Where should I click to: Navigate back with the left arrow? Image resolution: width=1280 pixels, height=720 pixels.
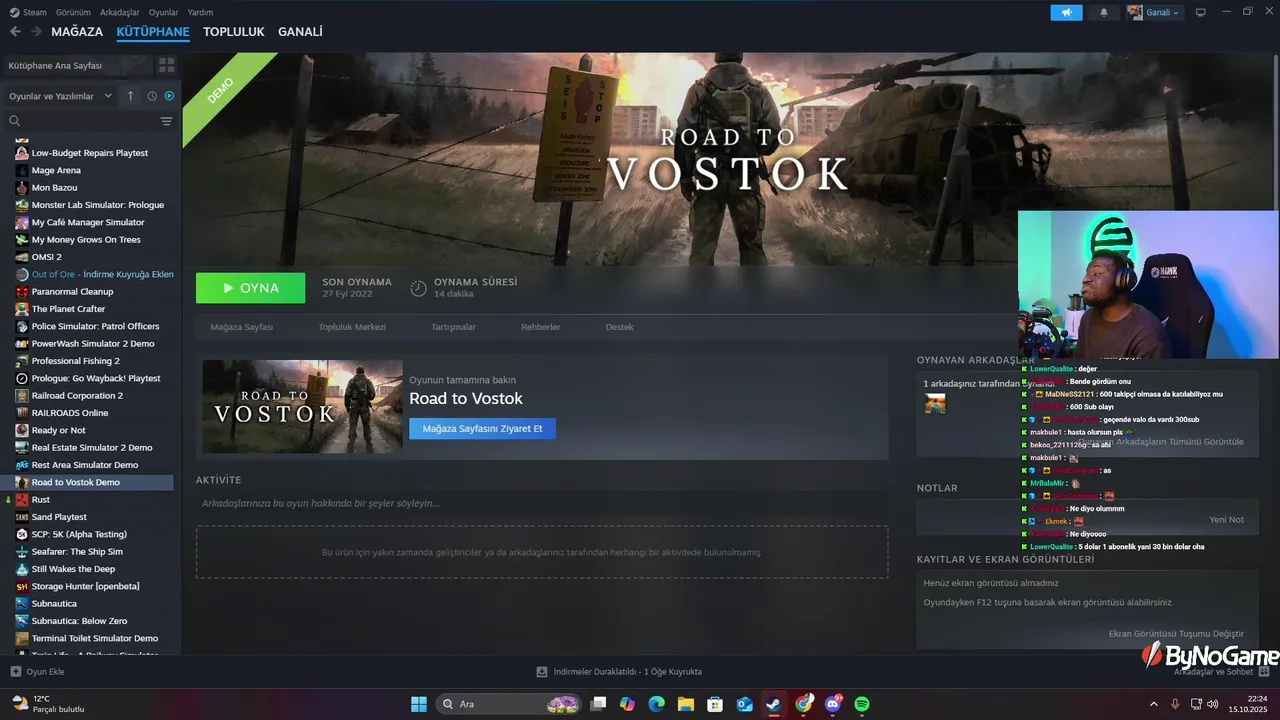tap(15, 32)
